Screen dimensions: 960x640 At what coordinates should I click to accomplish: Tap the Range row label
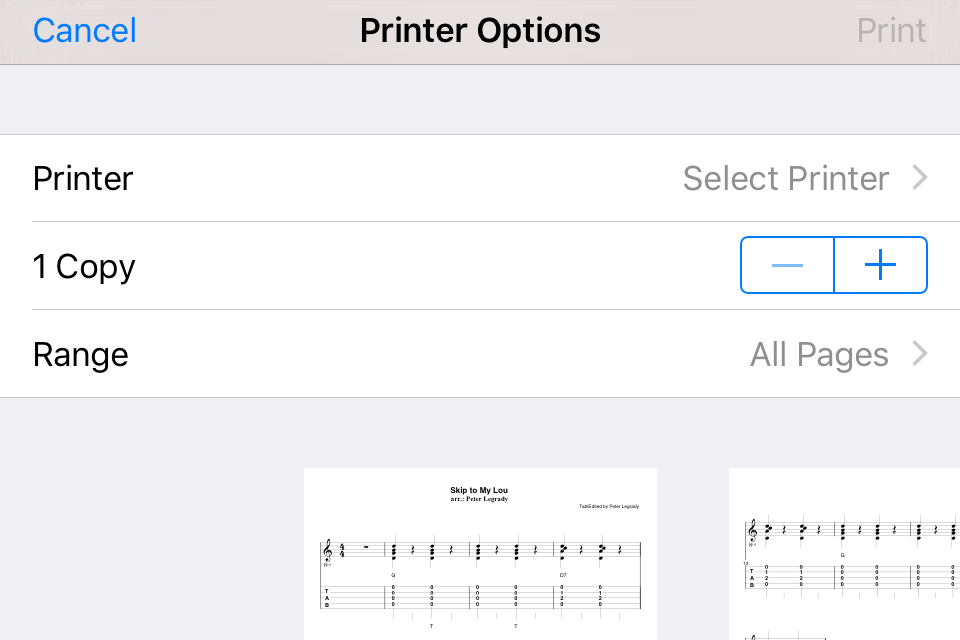[x=81, y=354]
